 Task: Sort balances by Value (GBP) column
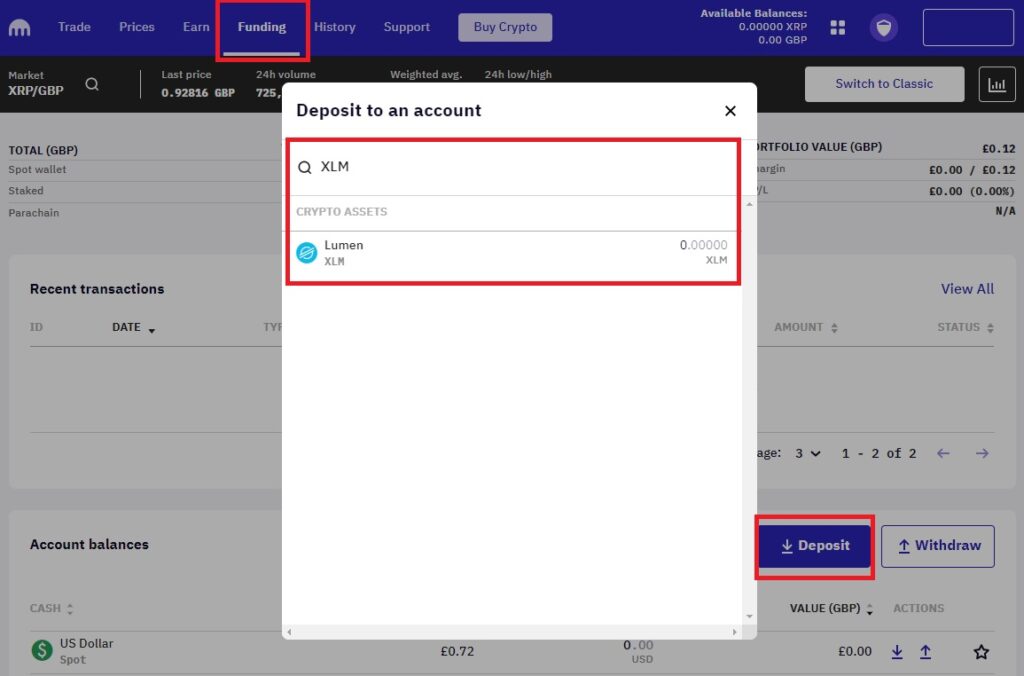(831, 609)
